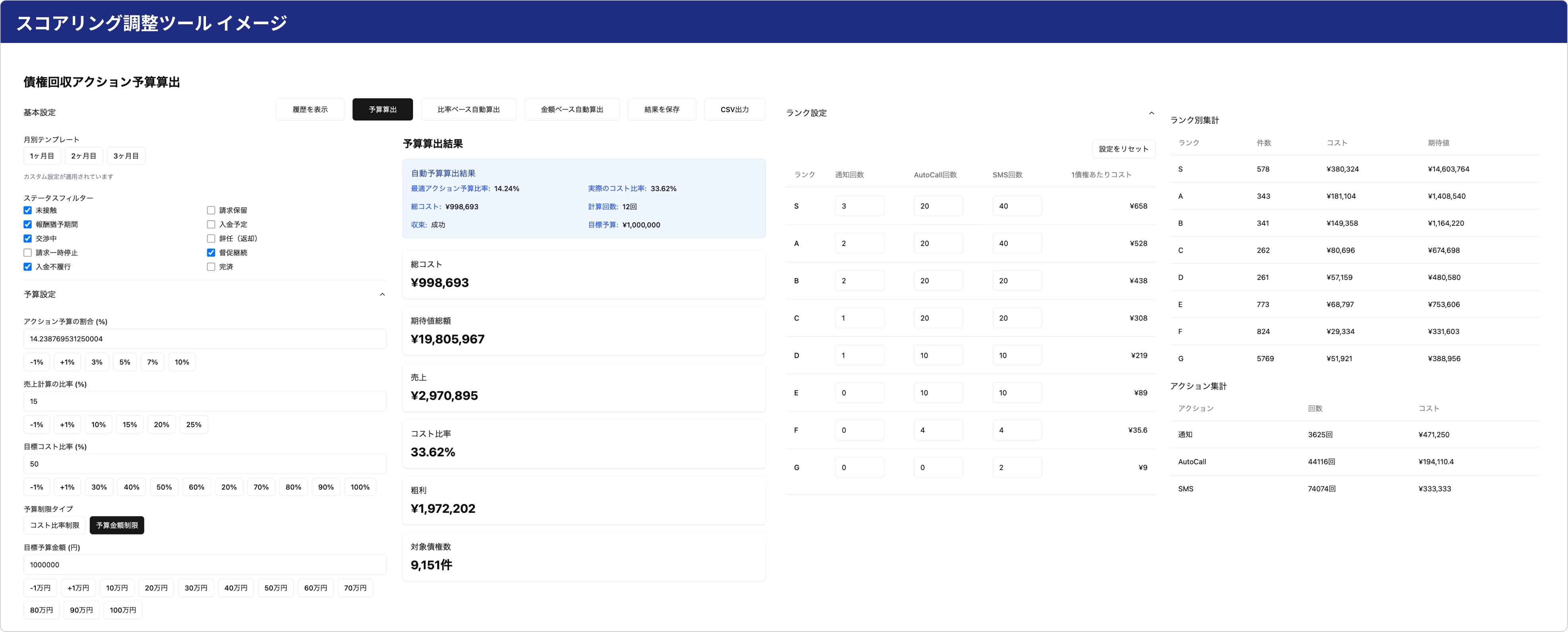Set target budget to 50万円 preset
Image resolution: width=1568 pixels, height=632 pixels.
click(275, 588)
